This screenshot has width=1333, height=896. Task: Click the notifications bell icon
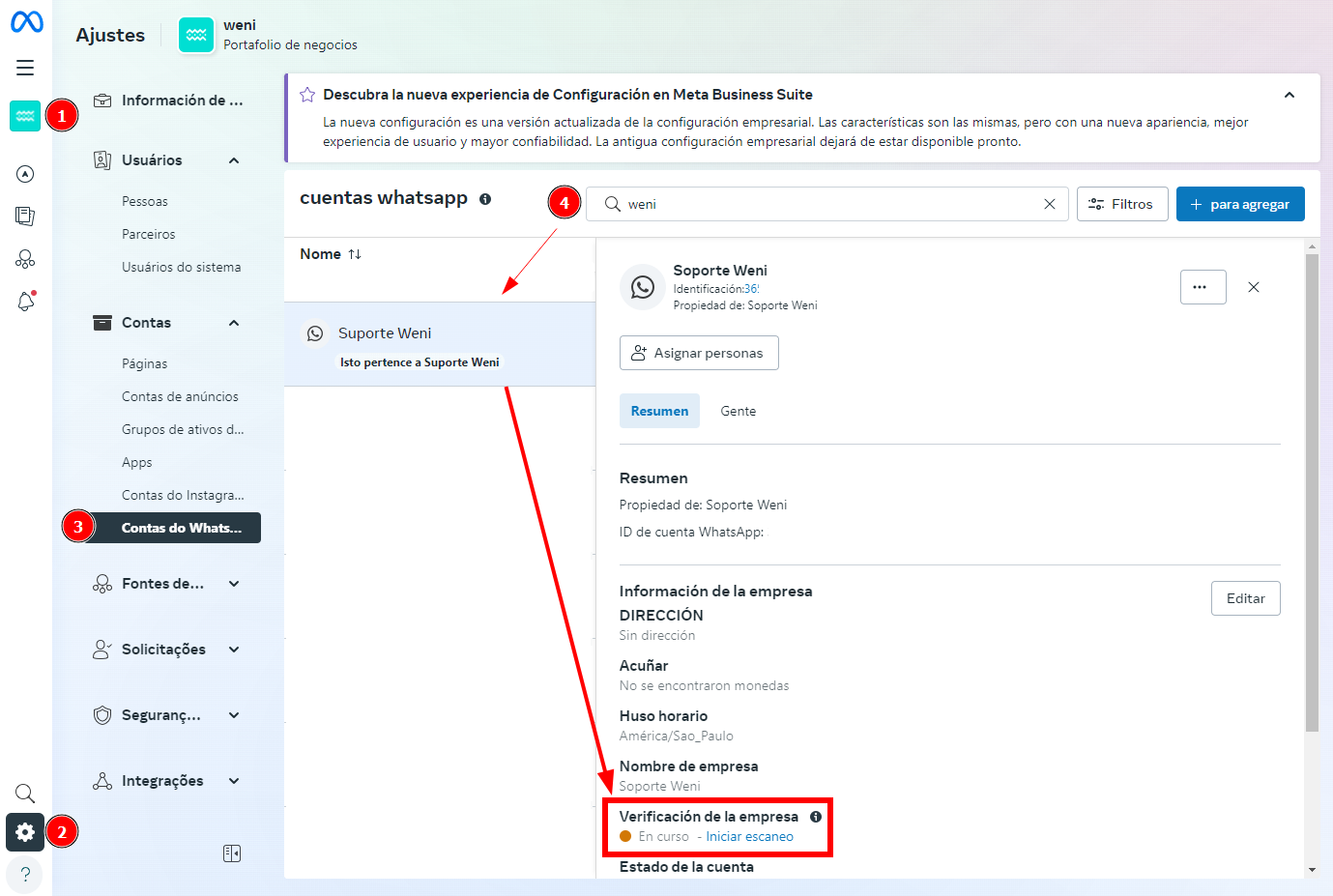26,302
